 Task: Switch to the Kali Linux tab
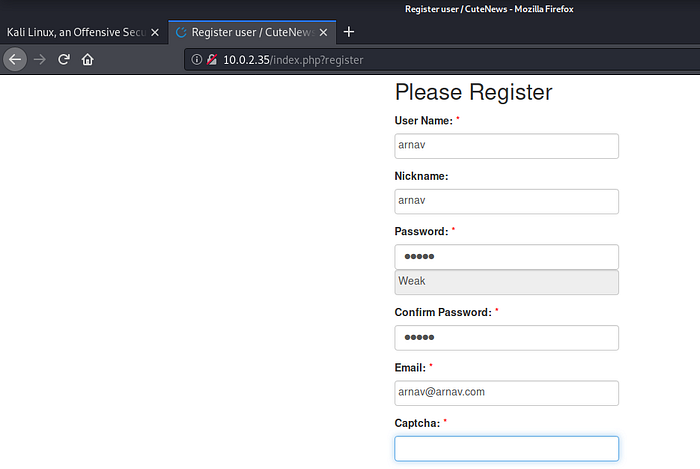[x=75, y=32]
